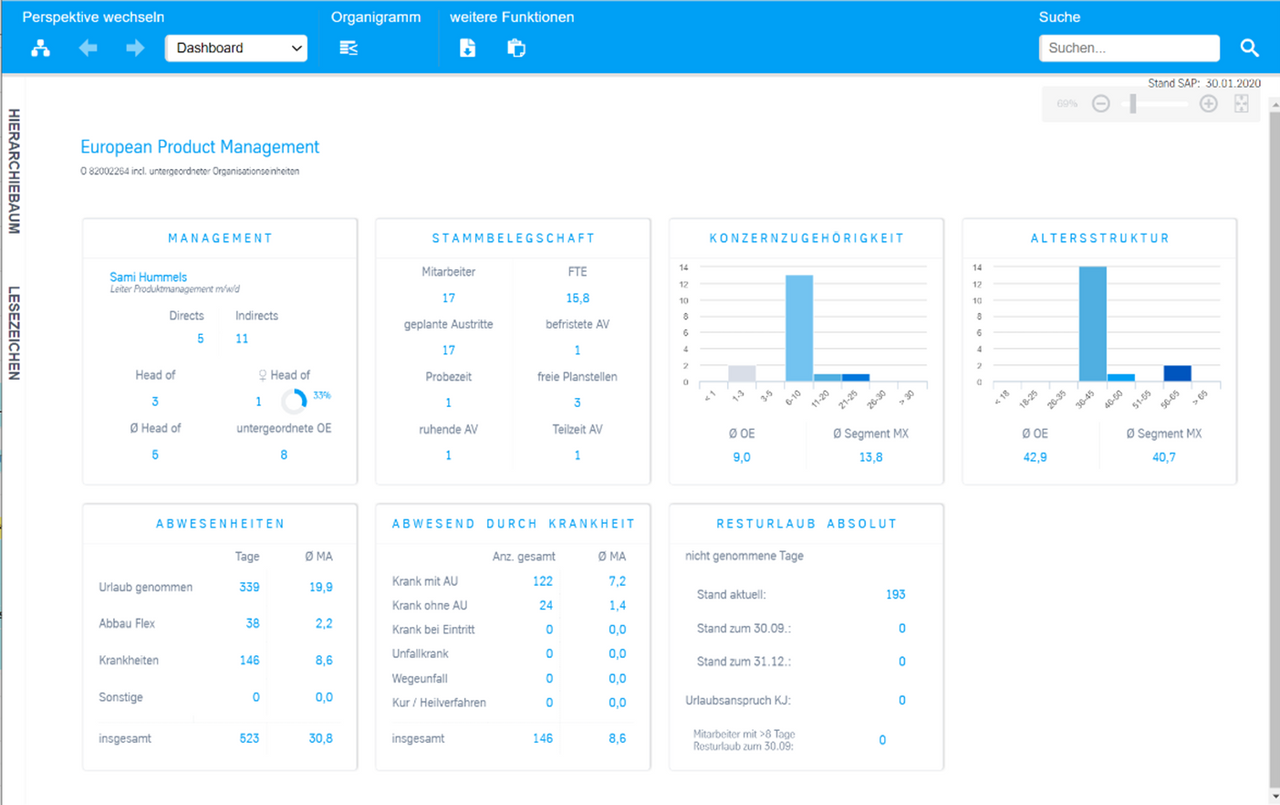Click the org hierarchy icon under Perspektive wechseln

point(40,48)
